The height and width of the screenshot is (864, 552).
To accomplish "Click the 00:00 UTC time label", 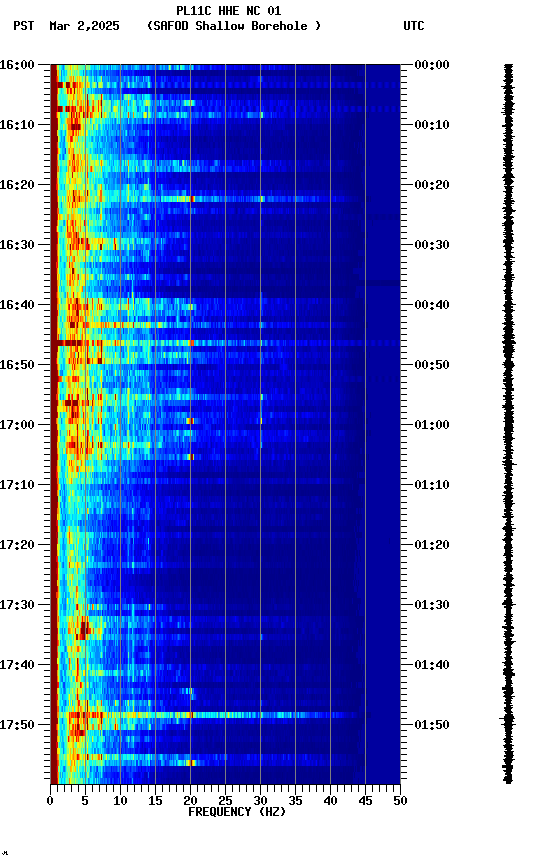I will pos(432,65).
